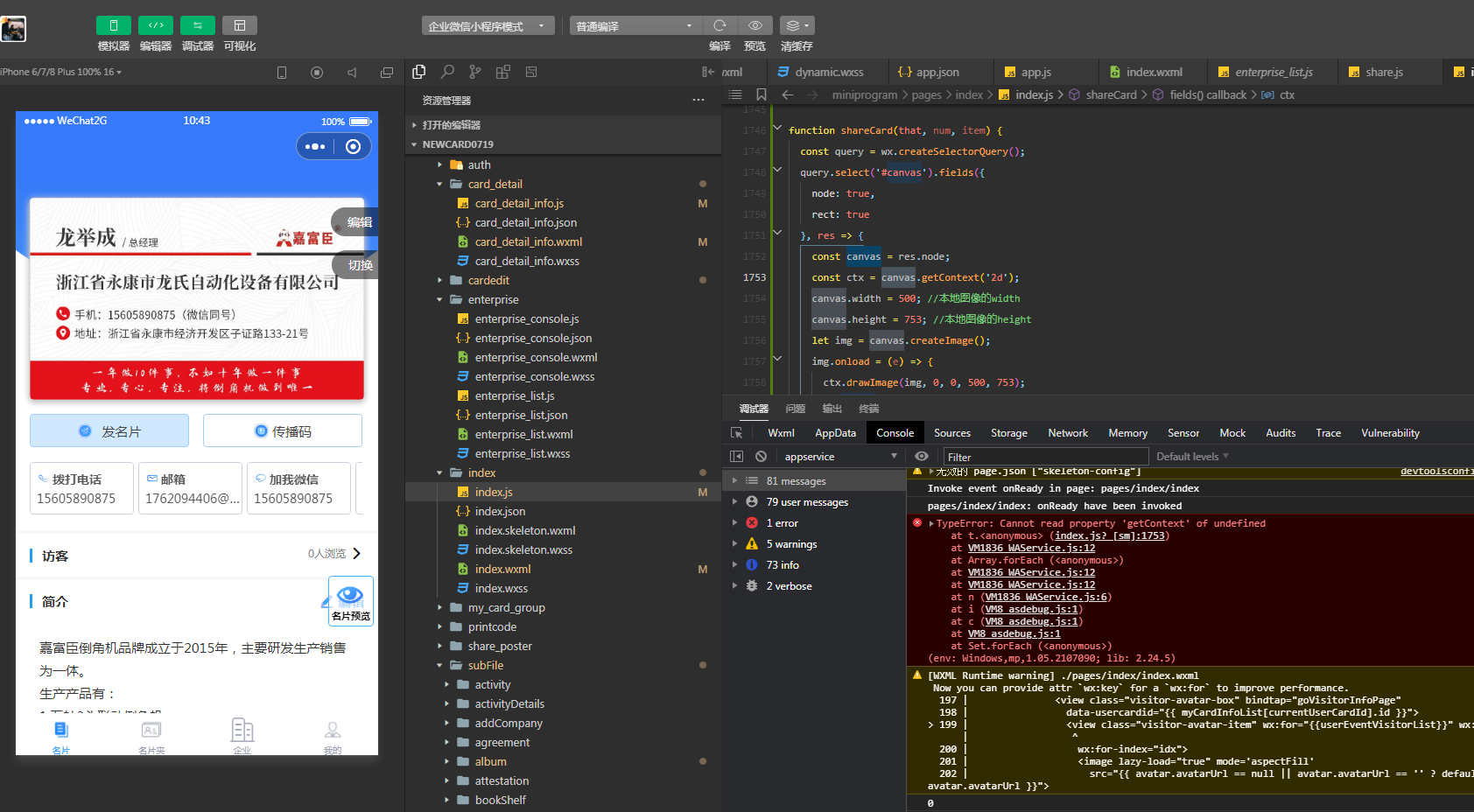Click the simulator detach window icon
Viewport: 1474px width, 812px height.
pyautogui.click(x=387, y=73)
